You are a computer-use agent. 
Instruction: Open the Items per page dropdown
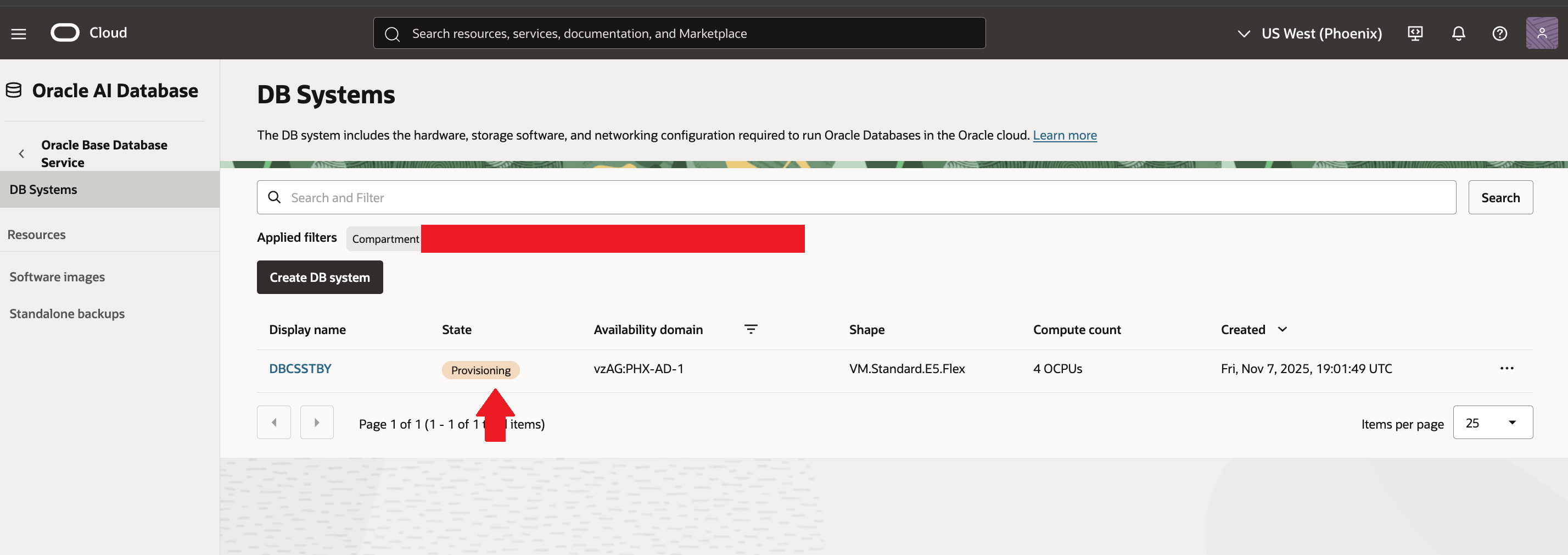[x=1492, y=423]
